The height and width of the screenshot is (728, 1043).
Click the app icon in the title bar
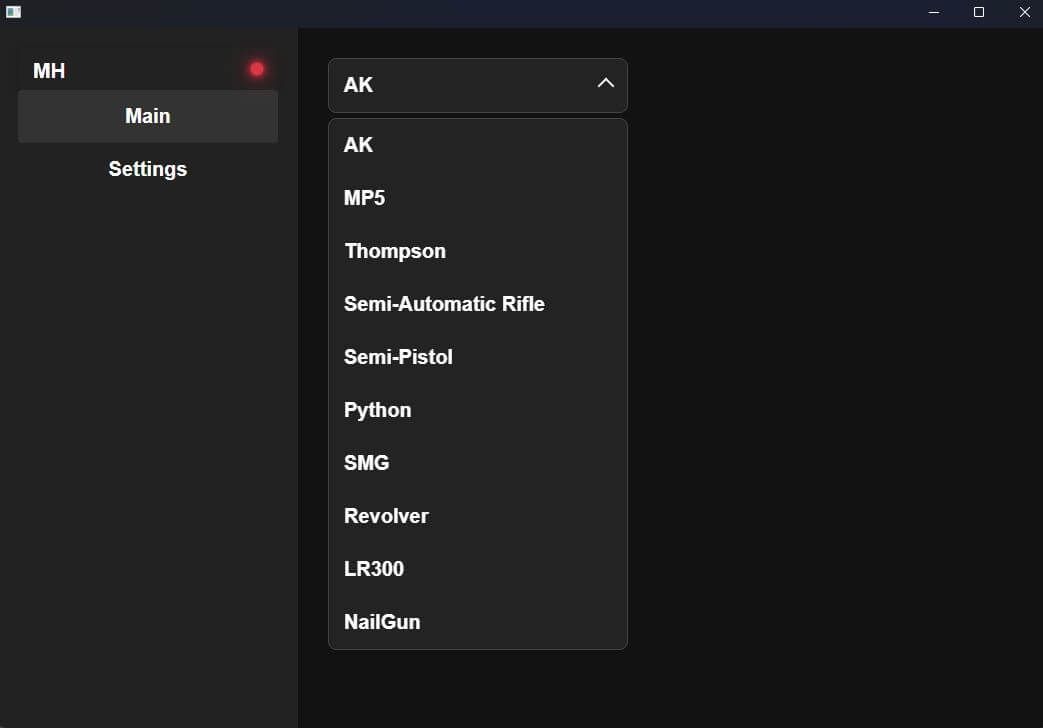(x=13, y=12)
